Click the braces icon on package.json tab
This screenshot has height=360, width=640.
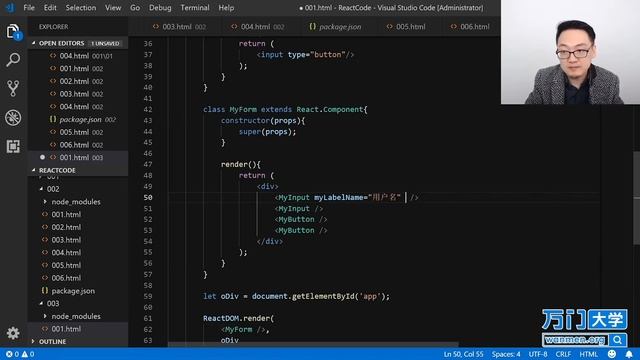(312, 27)
